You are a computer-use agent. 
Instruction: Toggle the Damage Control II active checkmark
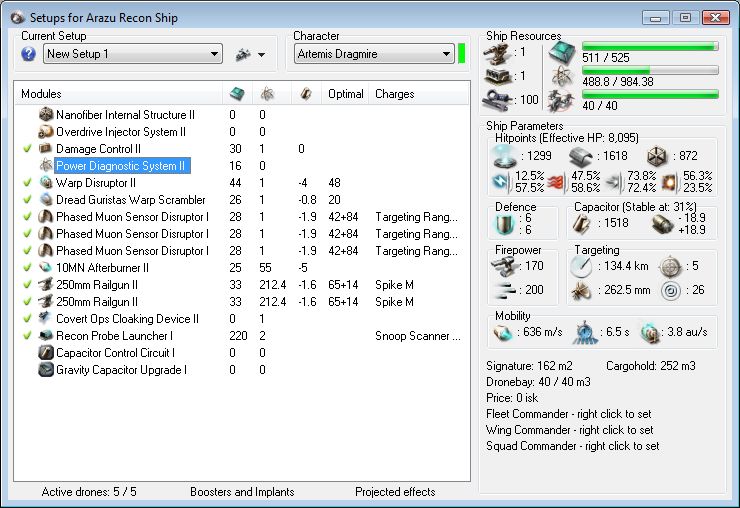(x=27, y=148)
